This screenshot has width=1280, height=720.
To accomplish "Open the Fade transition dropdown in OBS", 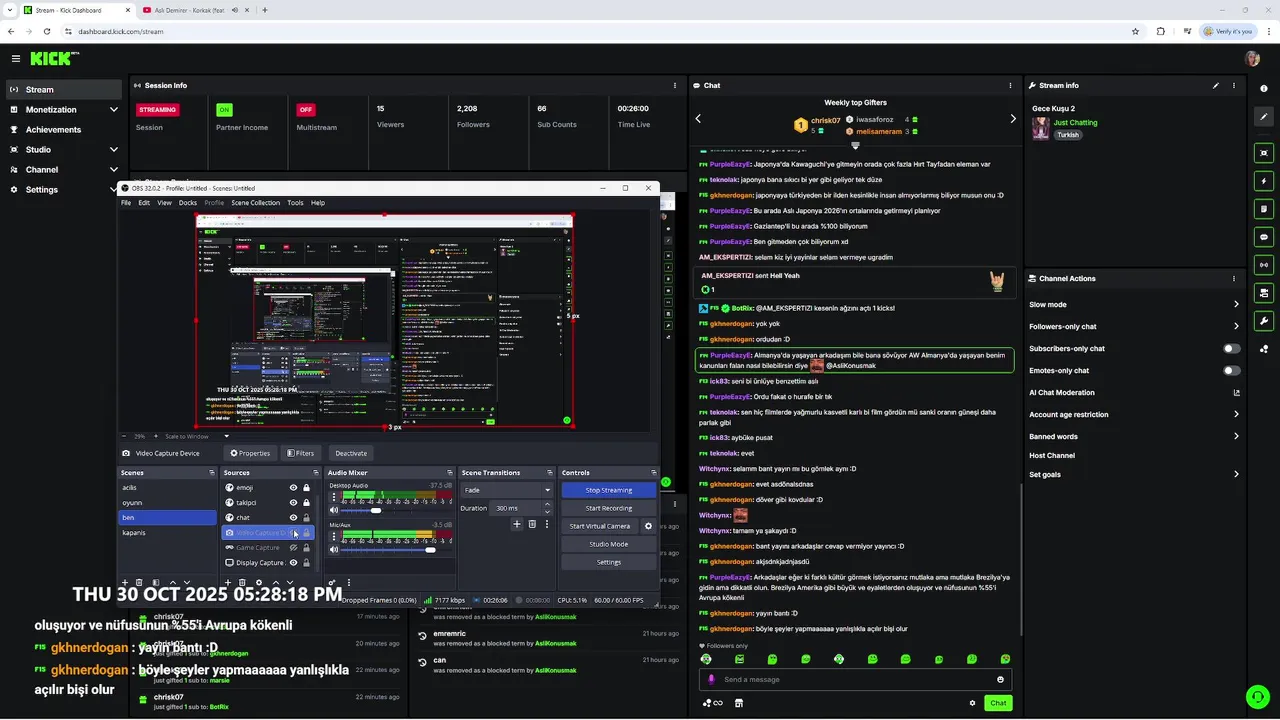I will click(x=507, y=491).
